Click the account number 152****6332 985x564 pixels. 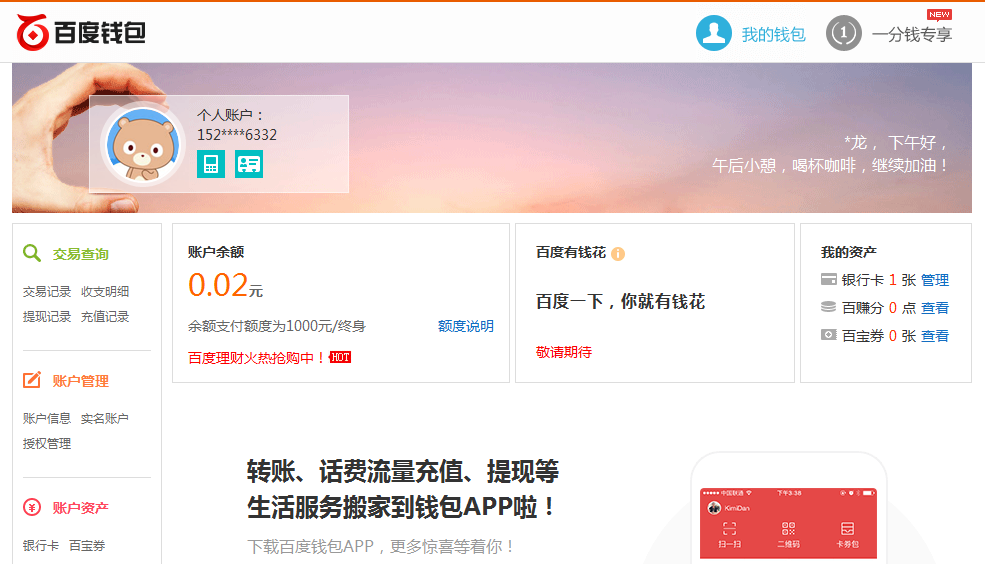(x=237, y=134)
